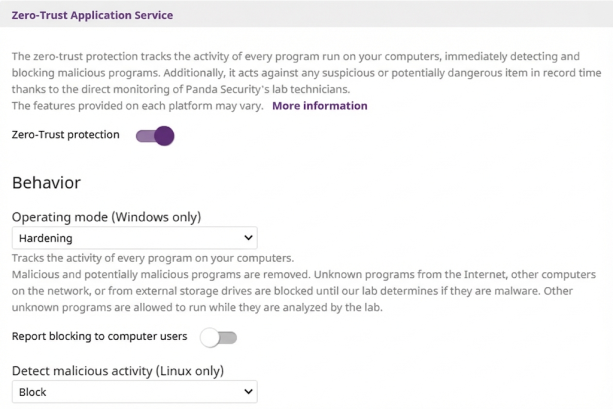Click the Zero-Trust protection label
The image size is (613, 409).
click(66, 135)
